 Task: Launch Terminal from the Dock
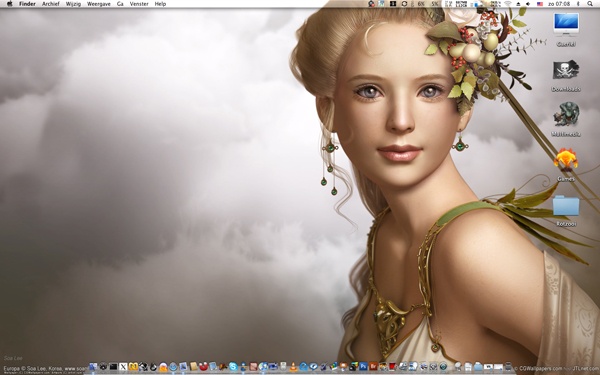click(x=113, y=367)
